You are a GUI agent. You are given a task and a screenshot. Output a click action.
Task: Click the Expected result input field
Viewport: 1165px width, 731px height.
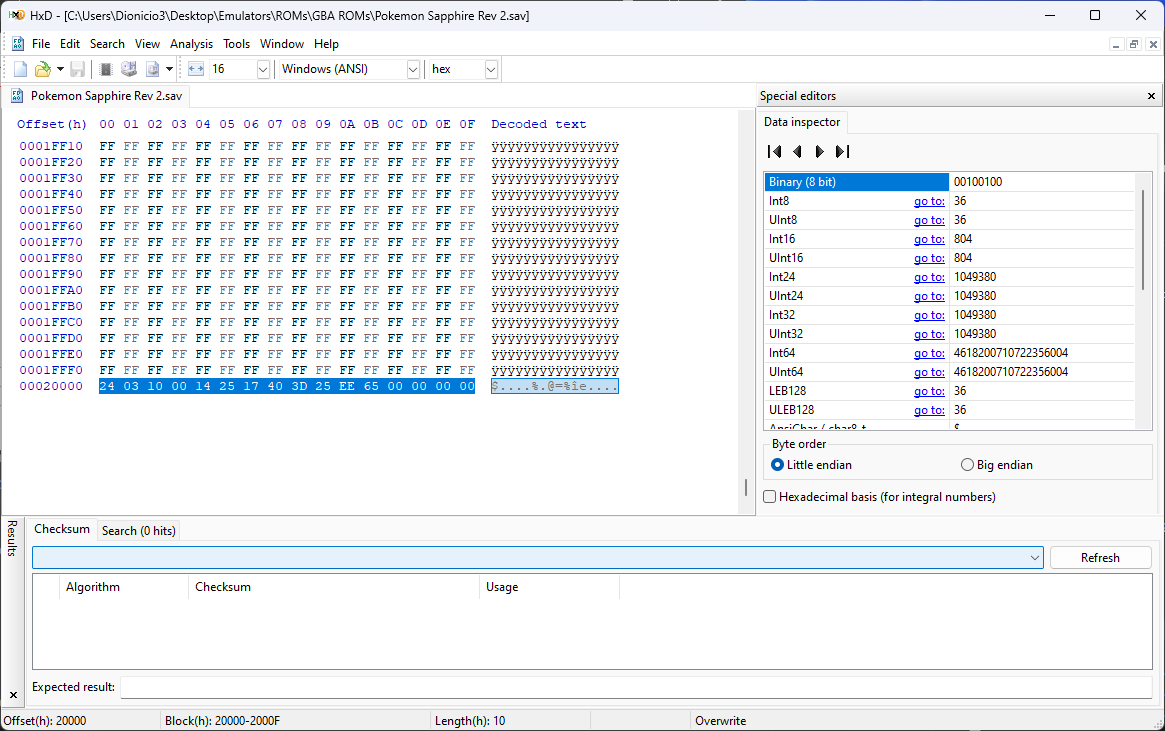coord(636,687)
